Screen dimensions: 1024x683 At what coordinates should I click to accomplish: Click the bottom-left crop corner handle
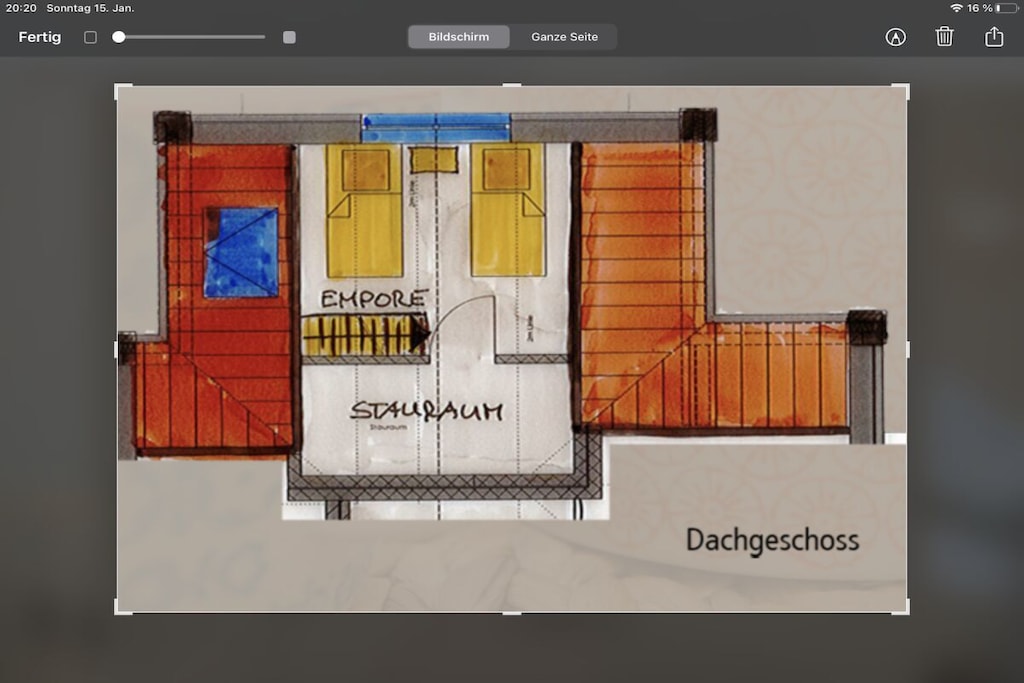(x=121, y=608)
